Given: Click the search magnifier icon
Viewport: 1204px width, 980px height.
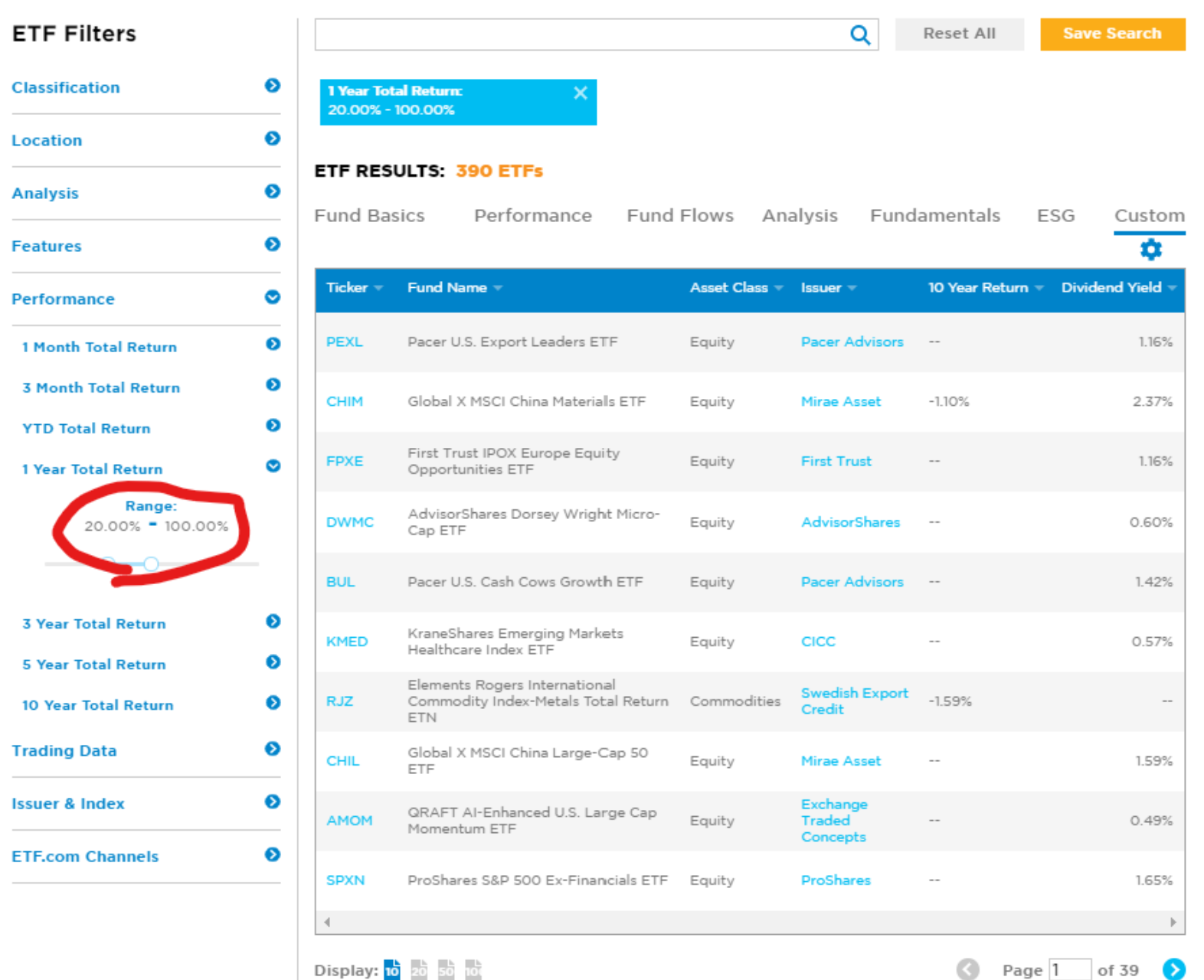Looking at the screenshot, I should (x=860, y=35).
